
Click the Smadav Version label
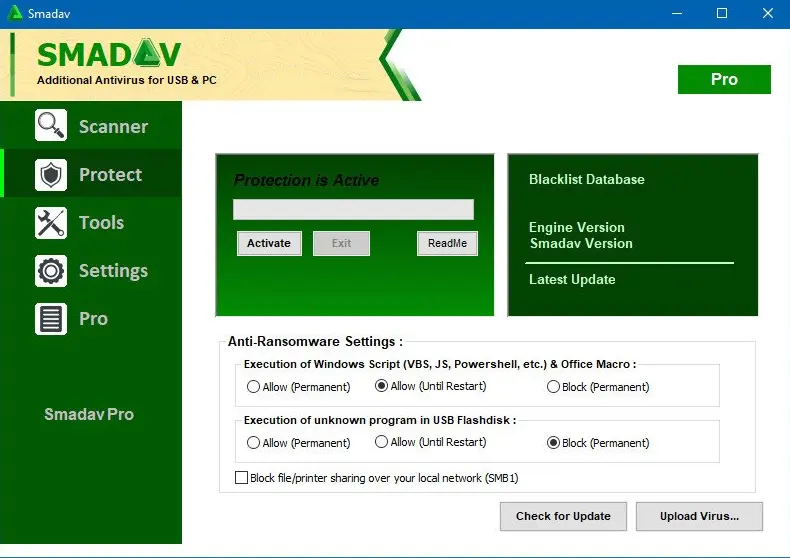581,243
